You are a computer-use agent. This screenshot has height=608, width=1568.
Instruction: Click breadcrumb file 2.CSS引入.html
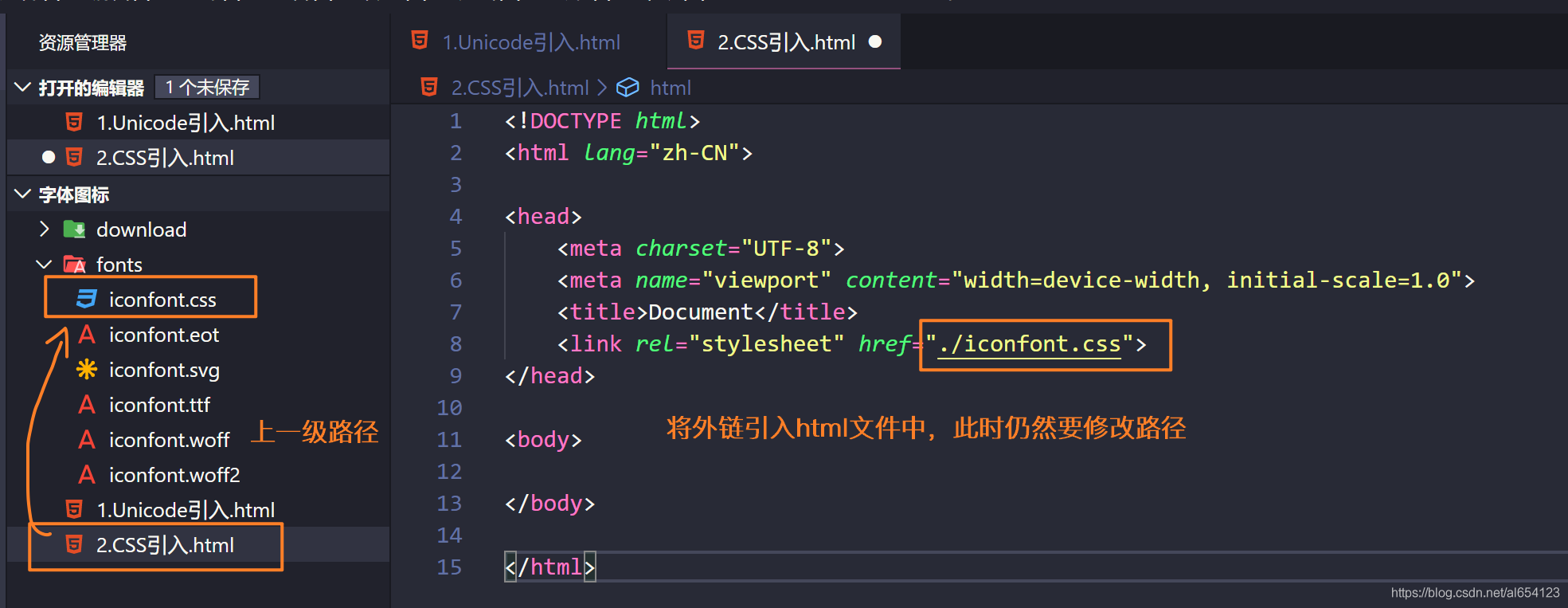coord(520,88)
